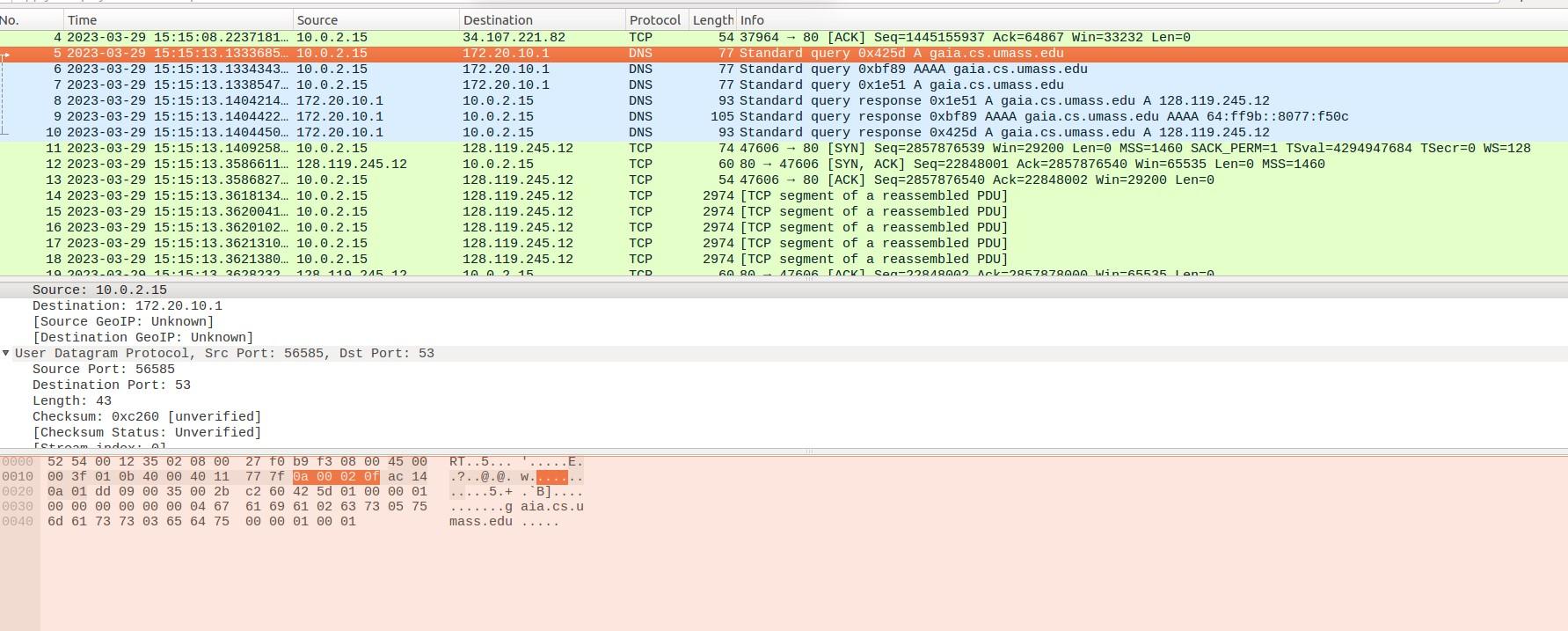Select the User Datagram Protocol header line
The width and height of the screenshot is (1568, 631).
point(784,353)
